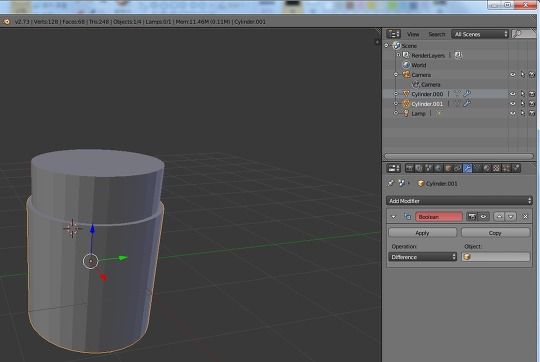Image resolution: width=540 pixels, height=362 pixels.
Task: Click the blue Z-axis manipulator arrow
Action: pos(92,229)
